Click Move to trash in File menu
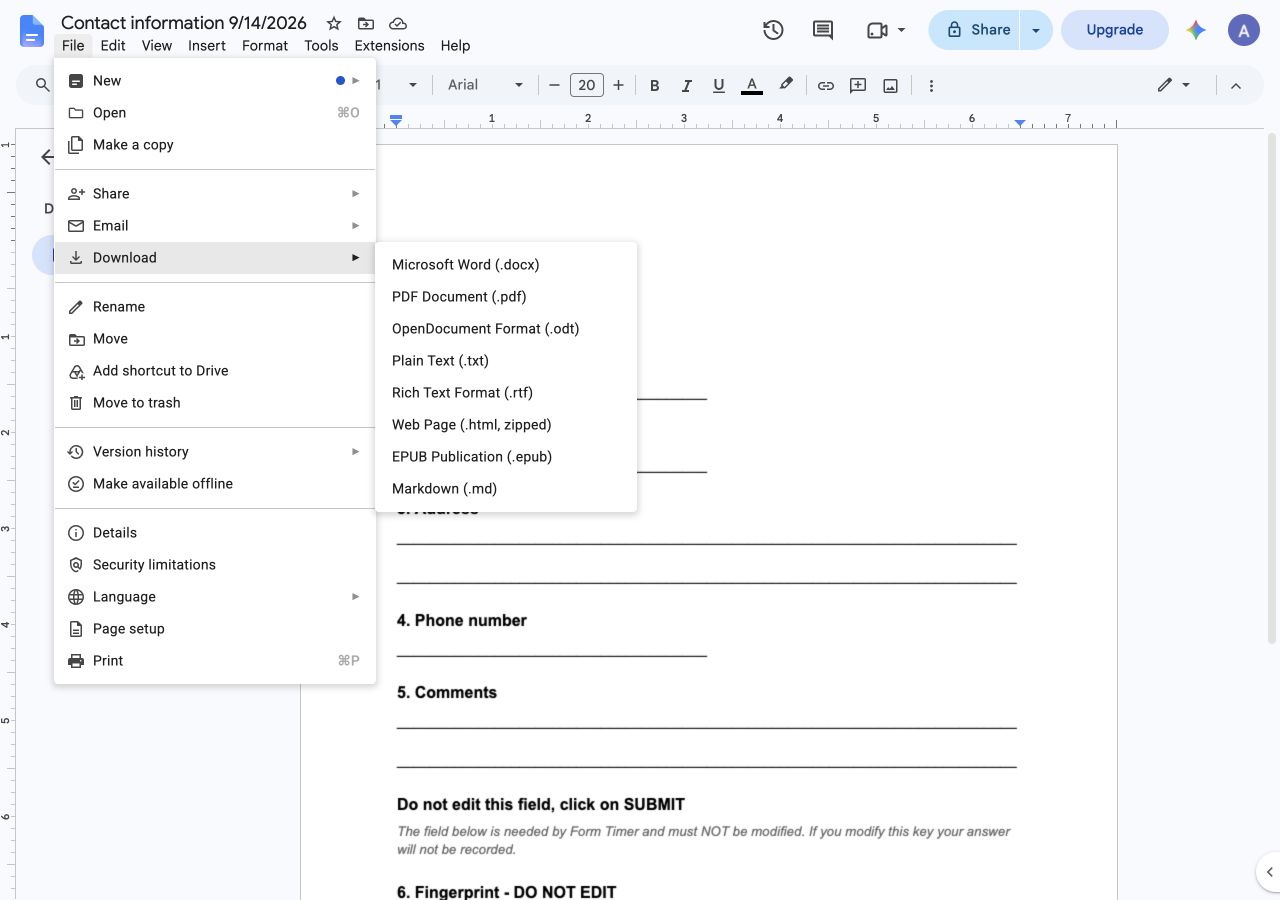Screen dimensions: 1280x900 (x=215, y=403)
